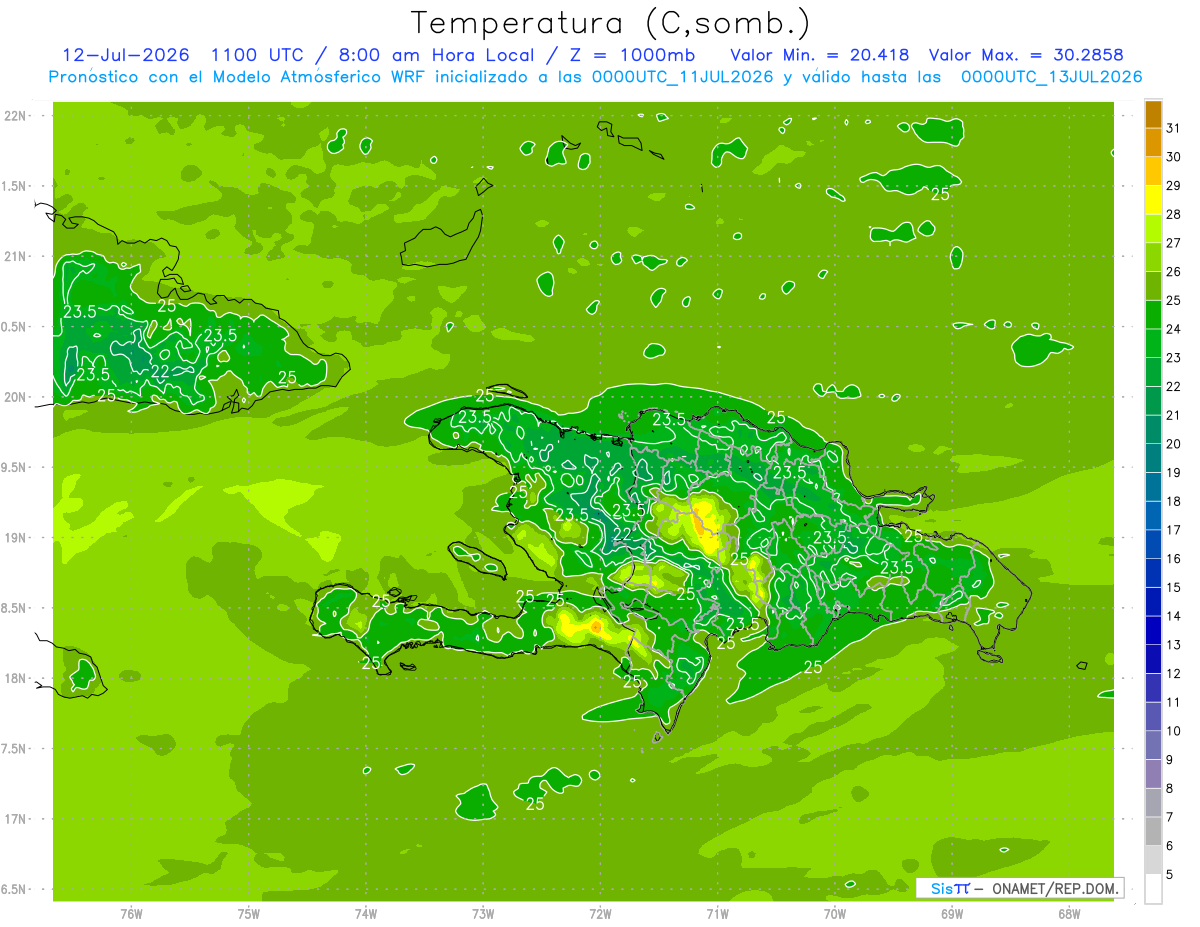
Task: Click the "20N" latitude label
Action: 17,397
